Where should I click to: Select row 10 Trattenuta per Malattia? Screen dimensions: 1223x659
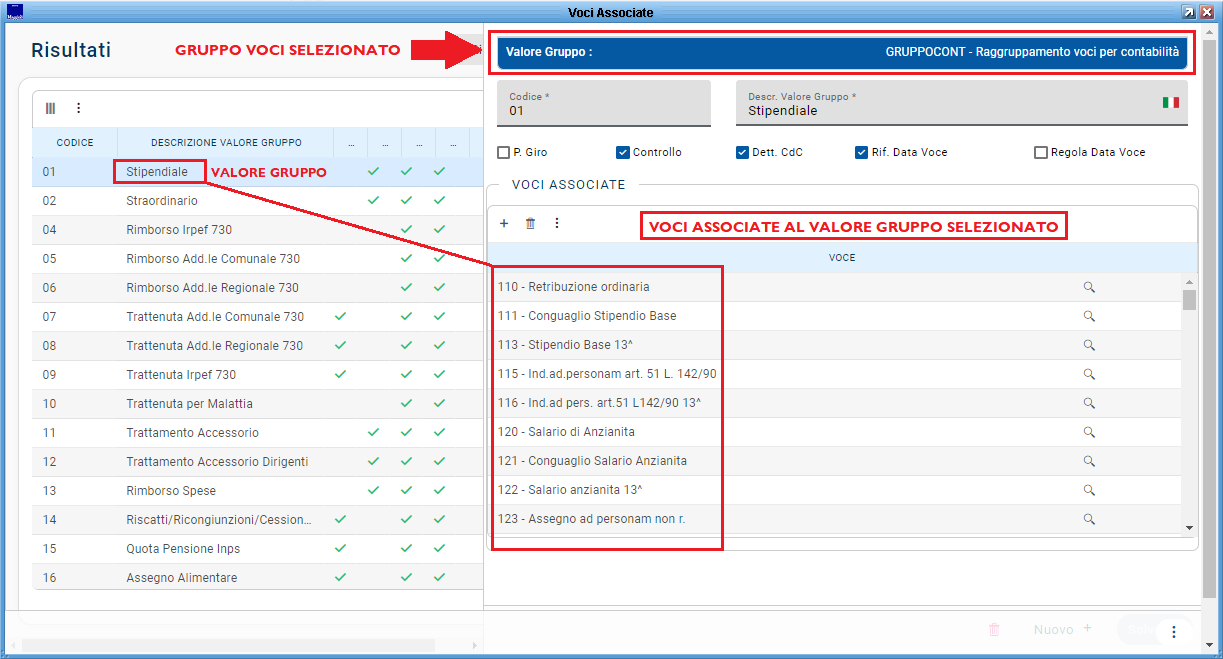tap(257, 404)
